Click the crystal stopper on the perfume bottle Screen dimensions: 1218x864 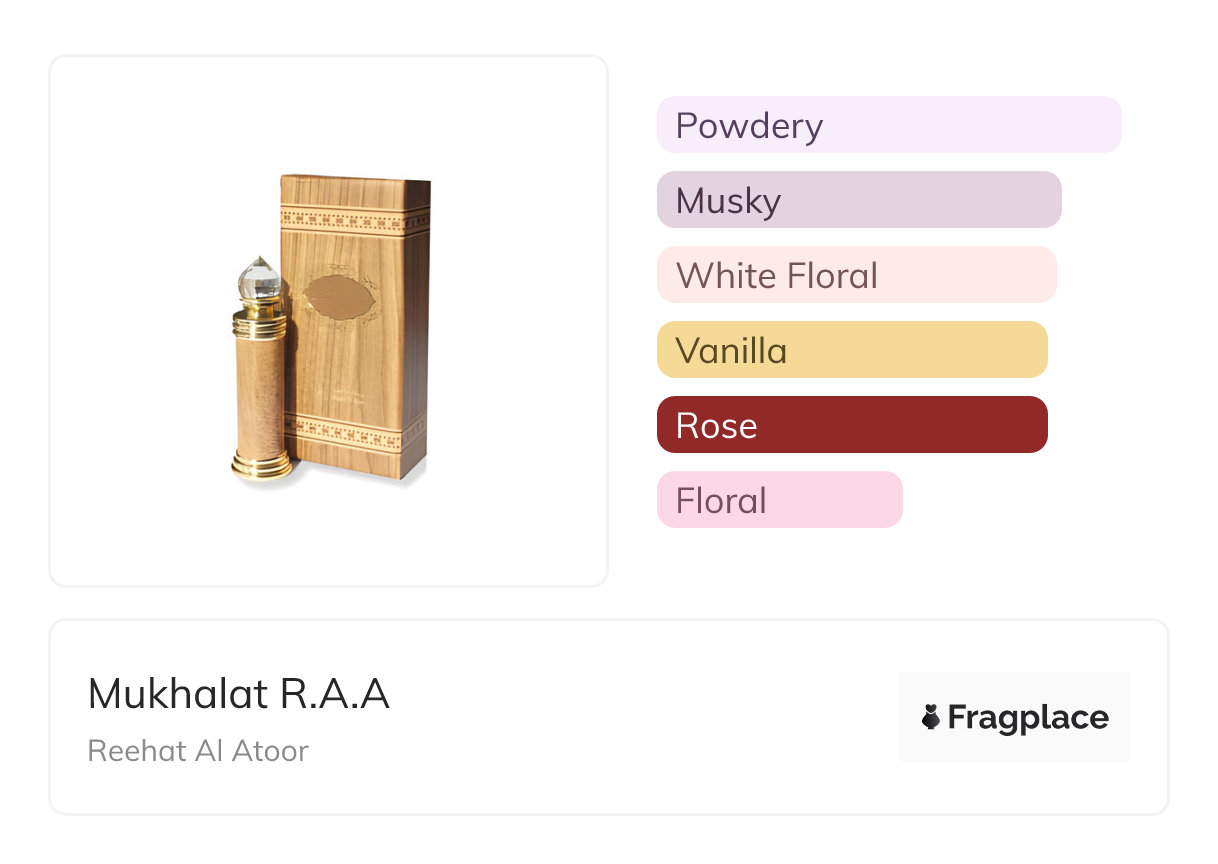coord(261,279)
